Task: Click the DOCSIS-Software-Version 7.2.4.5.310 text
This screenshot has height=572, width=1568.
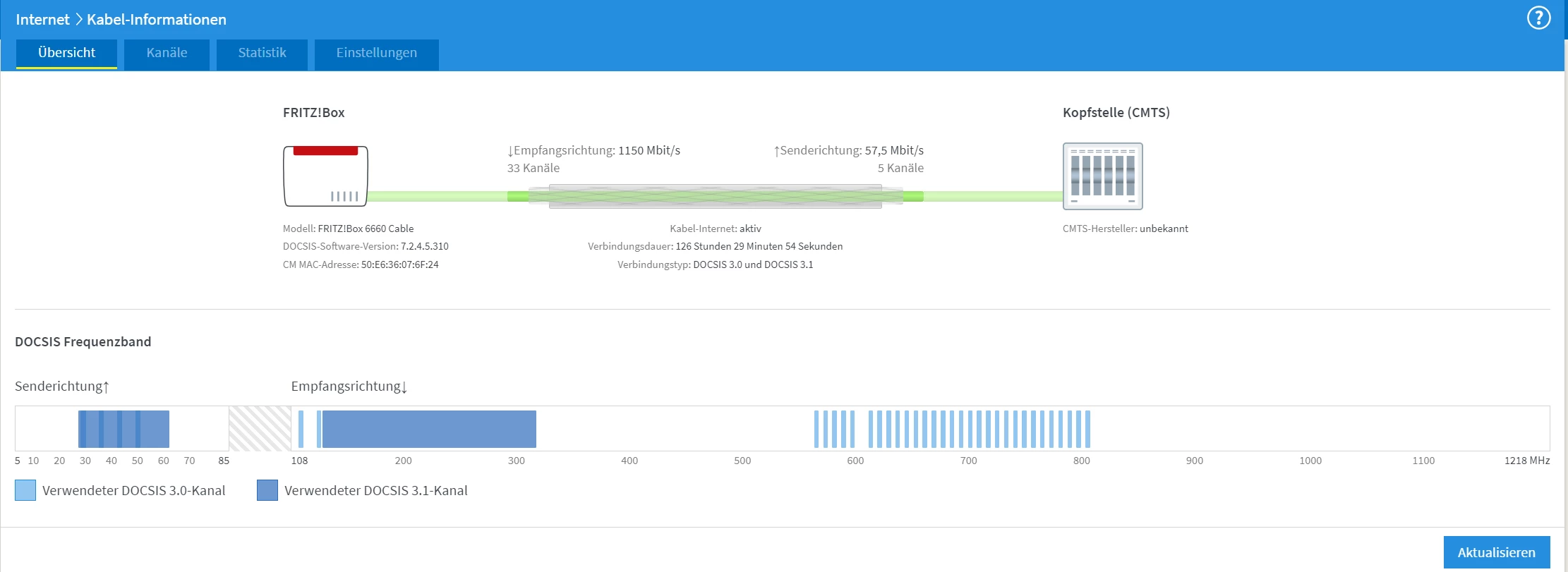Action: pyautogui.click(x=366, y=246)
